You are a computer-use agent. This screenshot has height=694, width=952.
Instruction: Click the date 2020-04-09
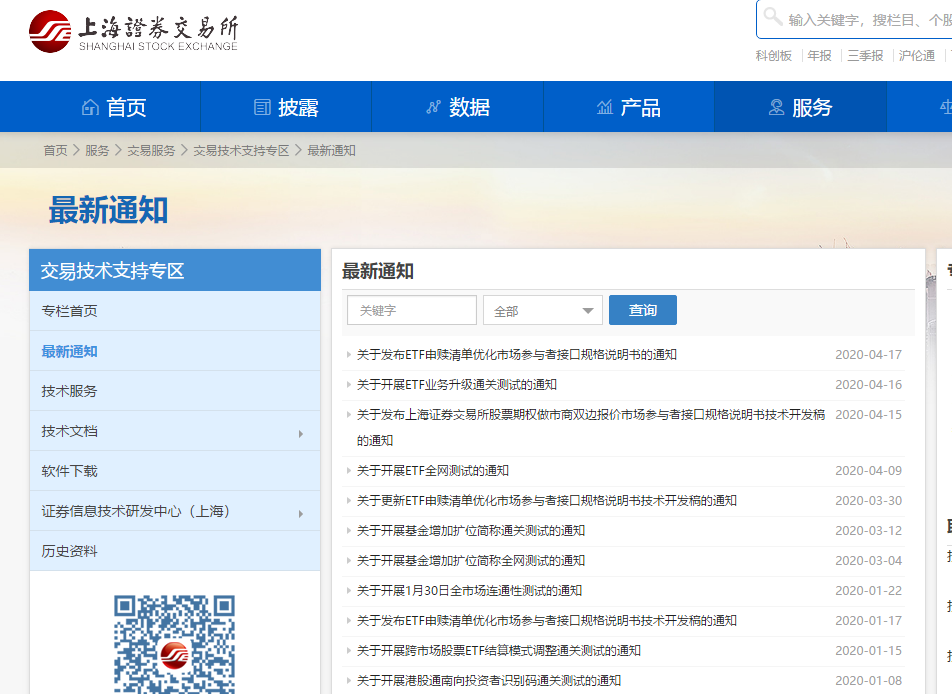(x=868, y=471)
